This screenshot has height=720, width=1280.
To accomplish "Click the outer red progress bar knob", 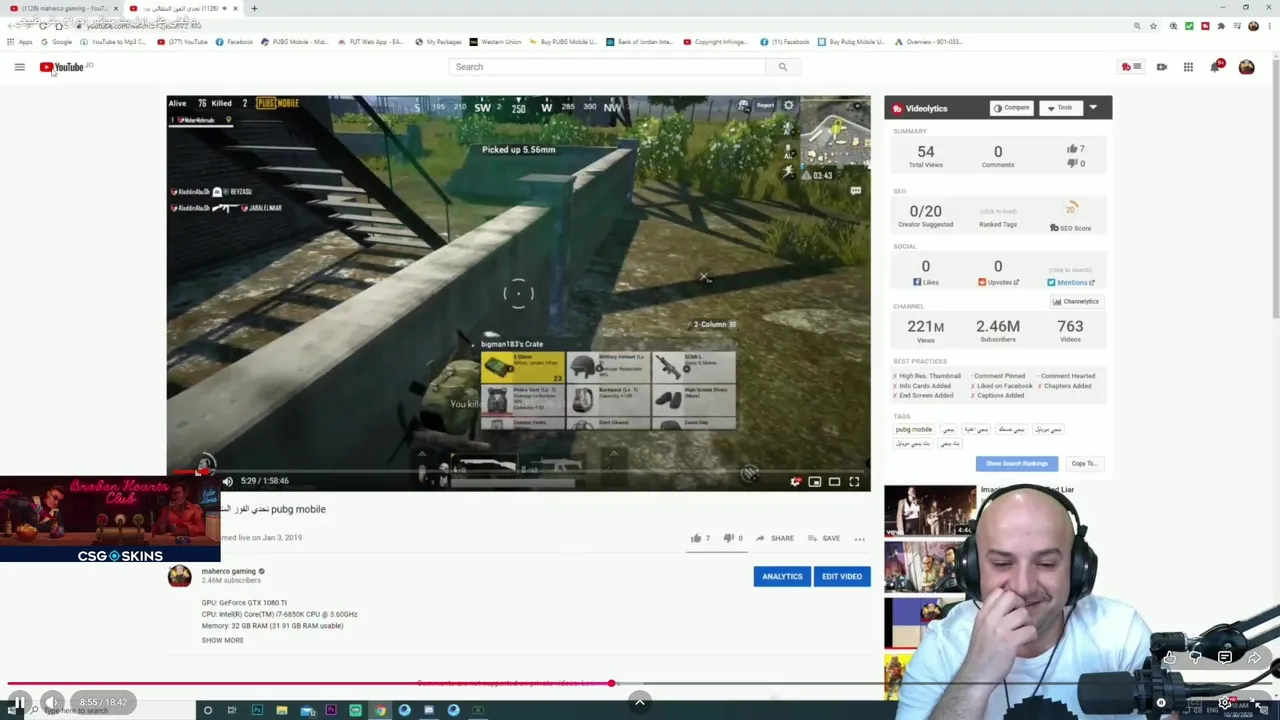I will click(x=611, y=684).
